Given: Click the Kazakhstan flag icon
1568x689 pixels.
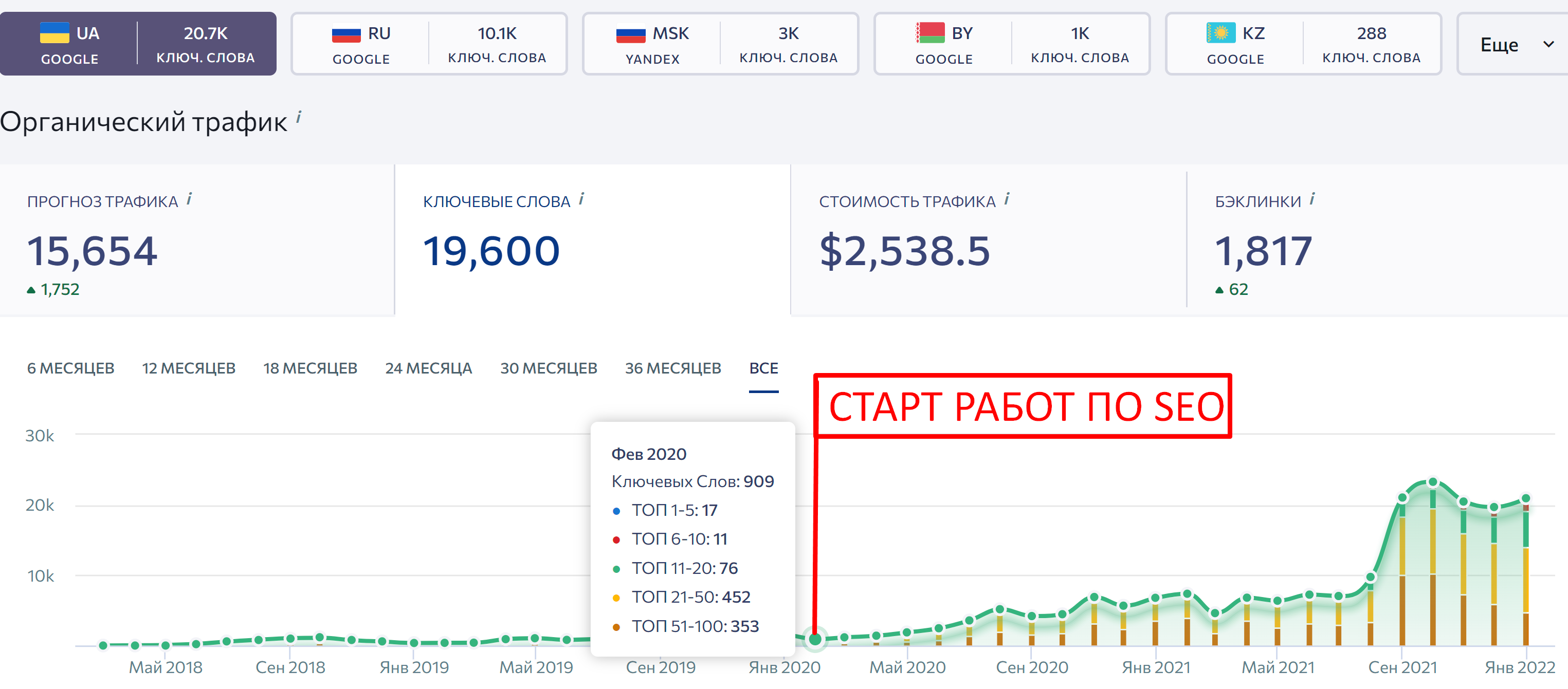Looking at the screenshot, I should 1221,33.
